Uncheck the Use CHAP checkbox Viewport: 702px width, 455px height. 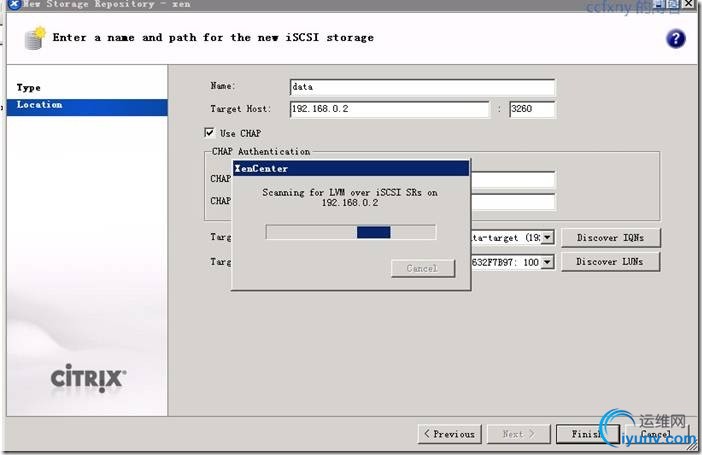tap(209, 133)
